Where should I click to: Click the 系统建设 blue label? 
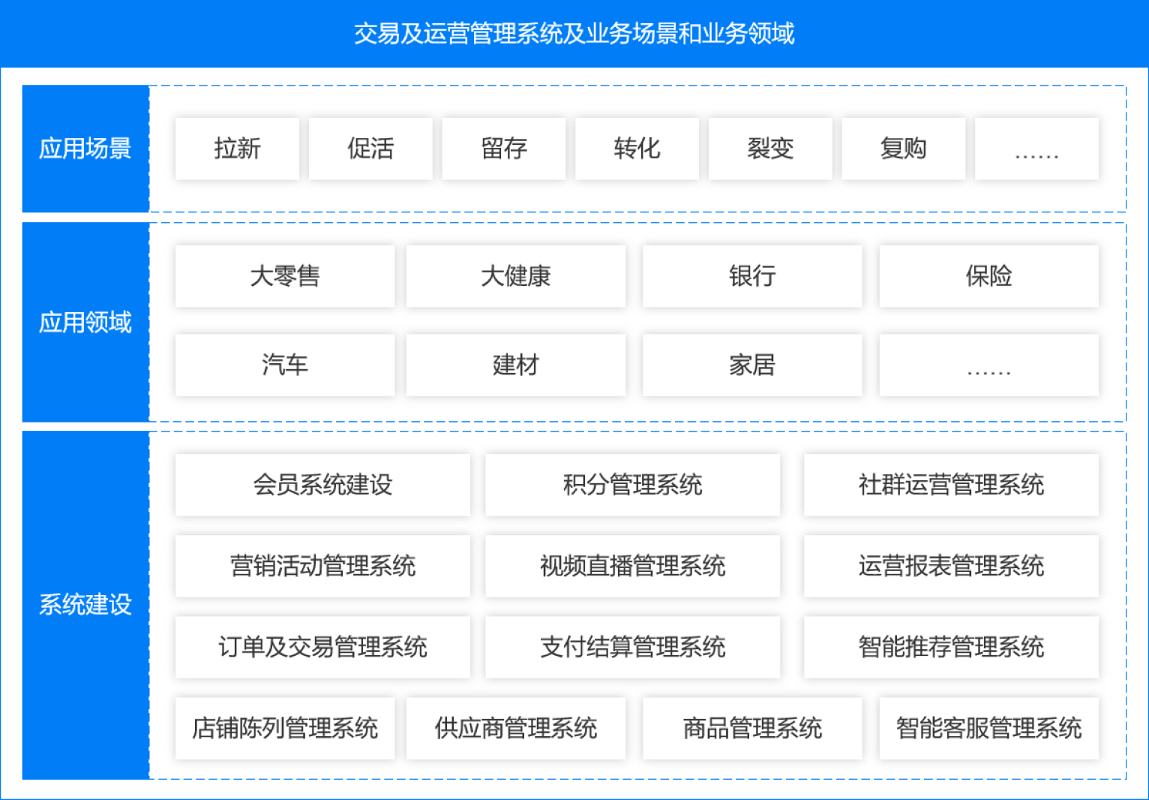click(86, 605)
